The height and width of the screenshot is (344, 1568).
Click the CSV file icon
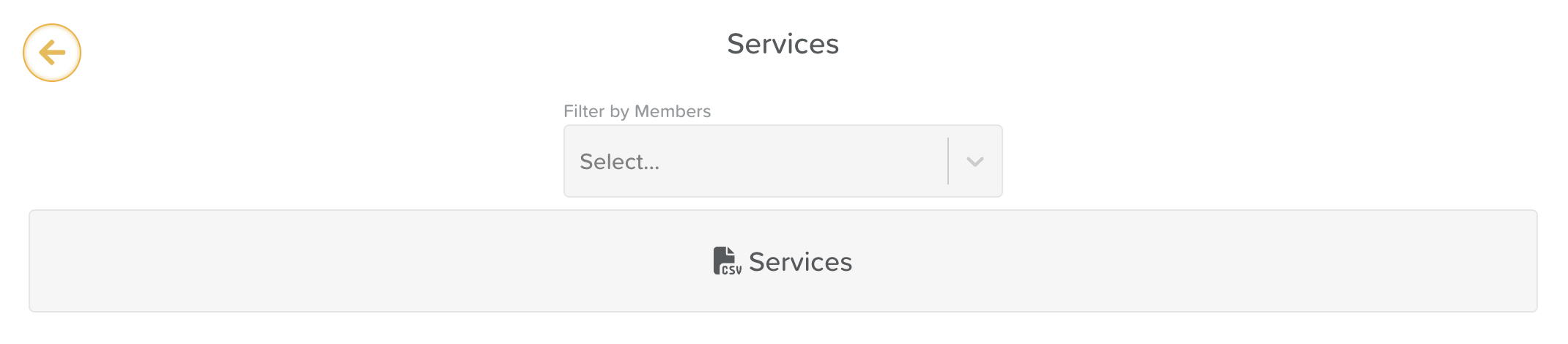coord(726,261)
